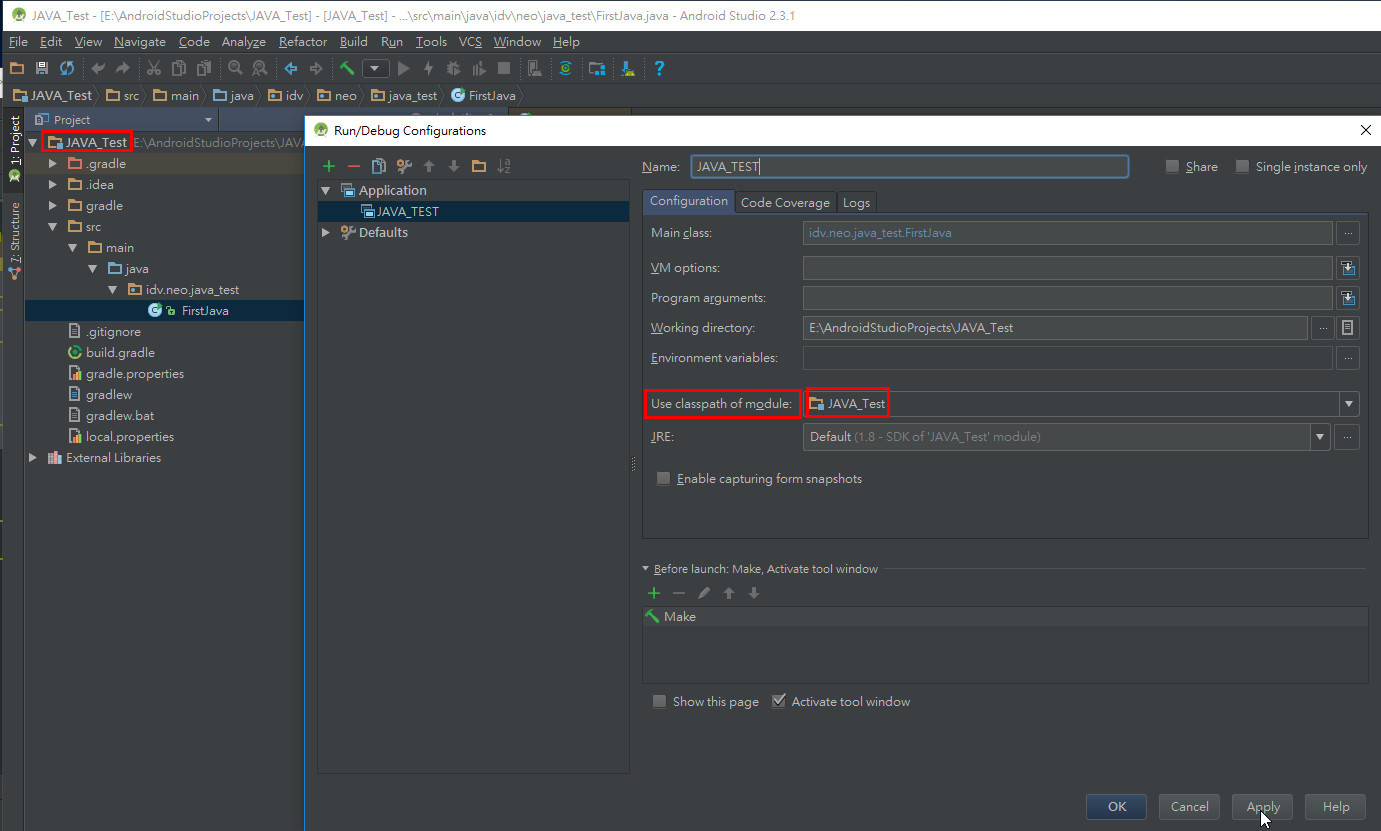
Task: Add new configuration with green plus in dialog
Action: pyautogui.click(x=328, y=166)
